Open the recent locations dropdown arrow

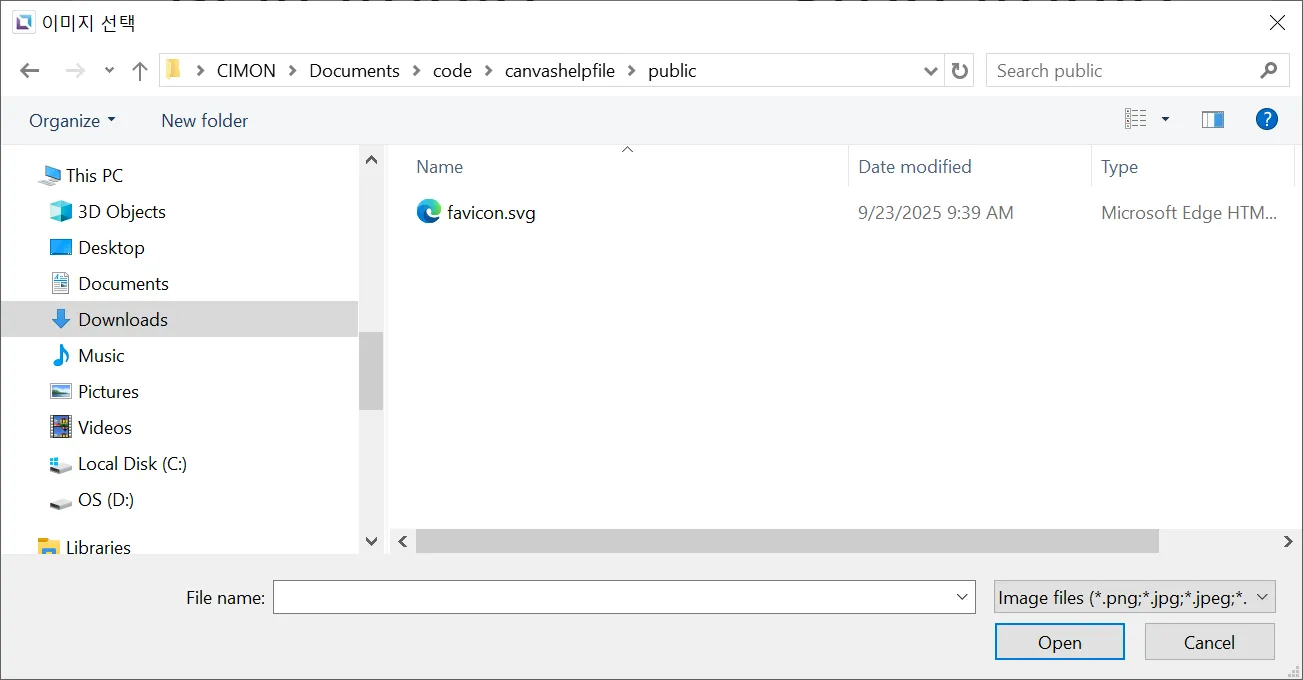coord(109,71)
